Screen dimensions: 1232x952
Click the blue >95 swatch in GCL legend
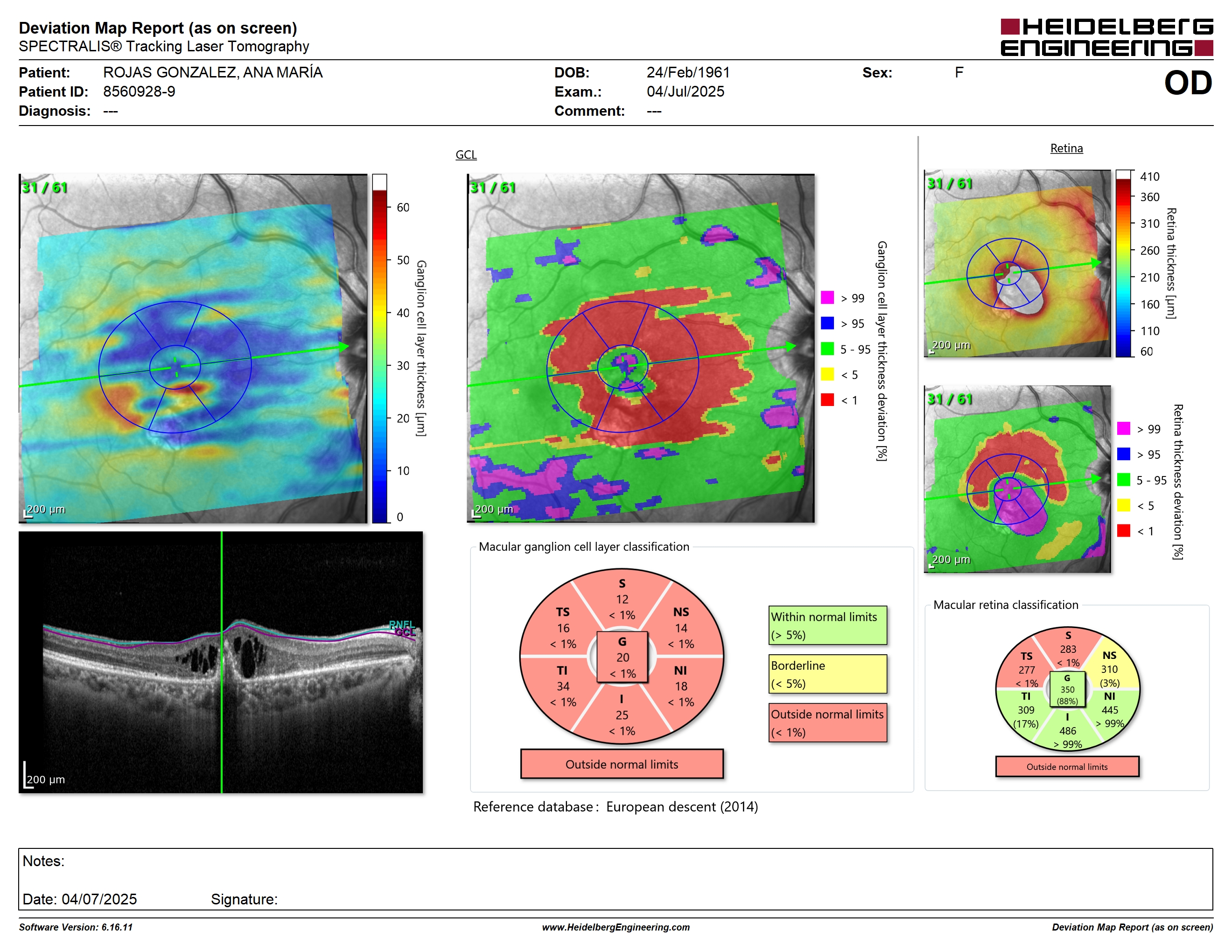tap(827, 322)
